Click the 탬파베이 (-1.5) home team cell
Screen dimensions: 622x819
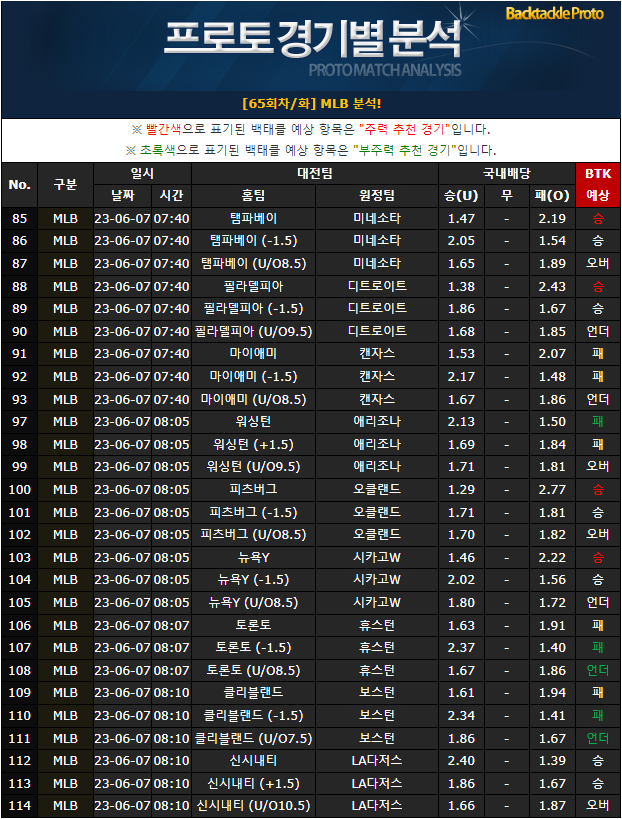click(253, 241)
